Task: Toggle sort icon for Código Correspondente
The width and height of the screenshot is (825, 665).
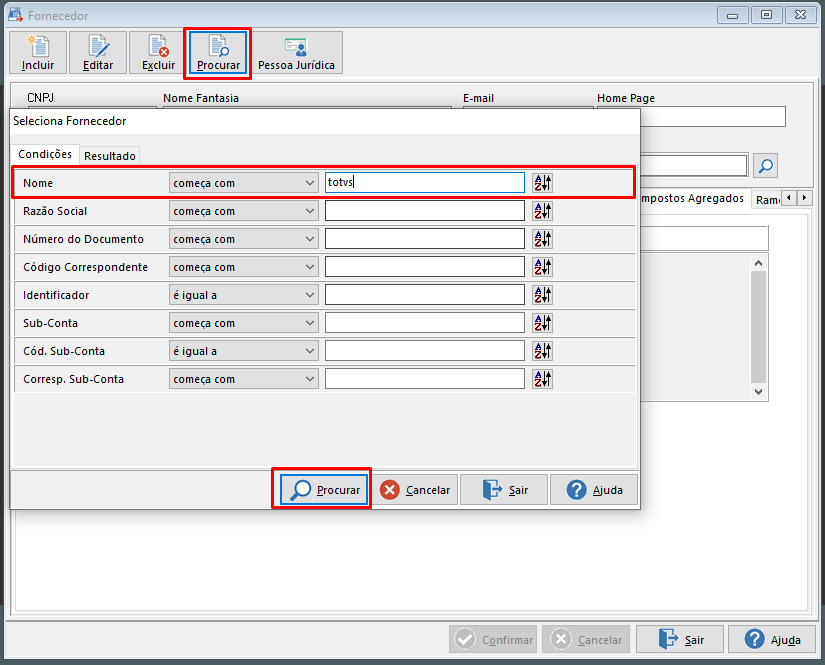Action: 542,267
